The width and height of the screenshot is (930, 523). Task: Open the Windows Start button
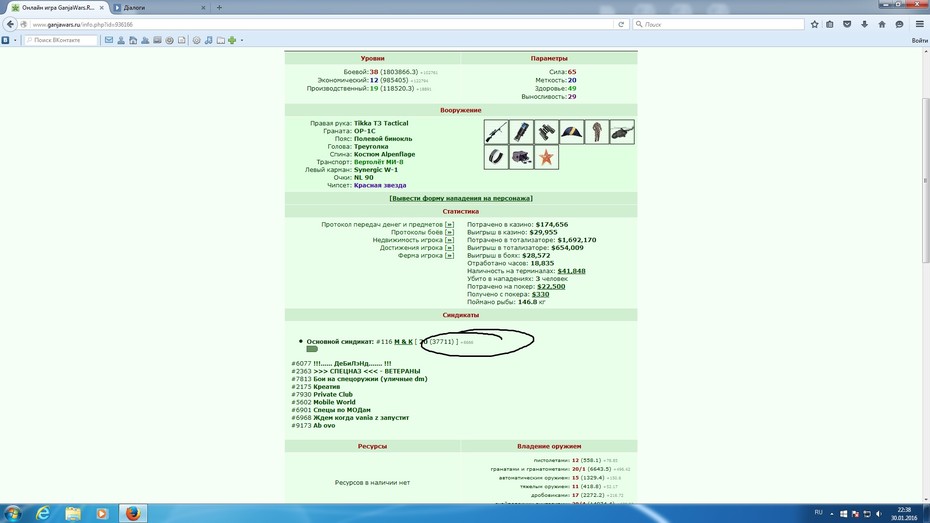pyautogui.click(x=13, y=513)
